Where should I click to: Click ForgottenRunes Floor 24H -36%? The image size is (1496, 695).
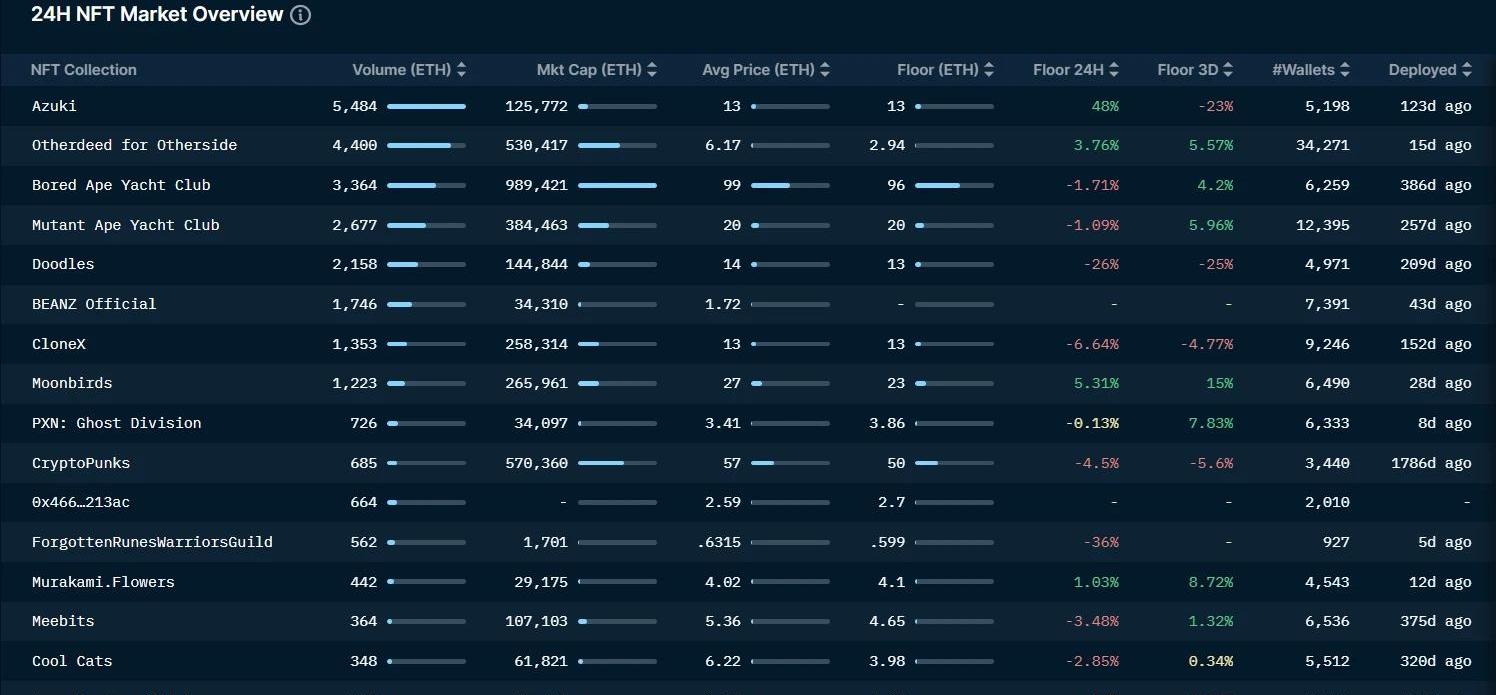(1101, 542)
